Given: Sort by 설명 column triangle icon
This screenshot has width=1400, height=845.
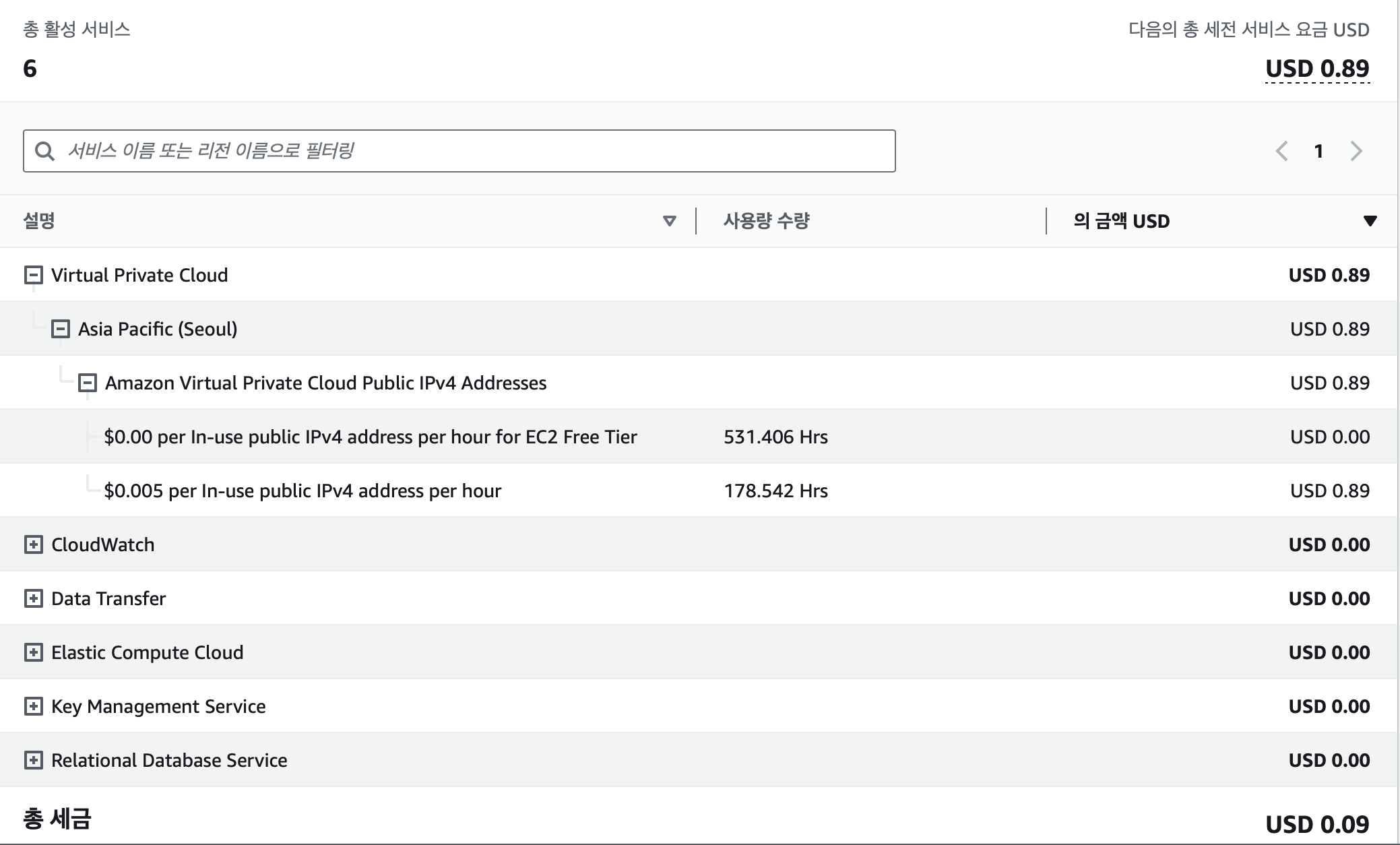Looking at the screenshot, I should point(669,221).
